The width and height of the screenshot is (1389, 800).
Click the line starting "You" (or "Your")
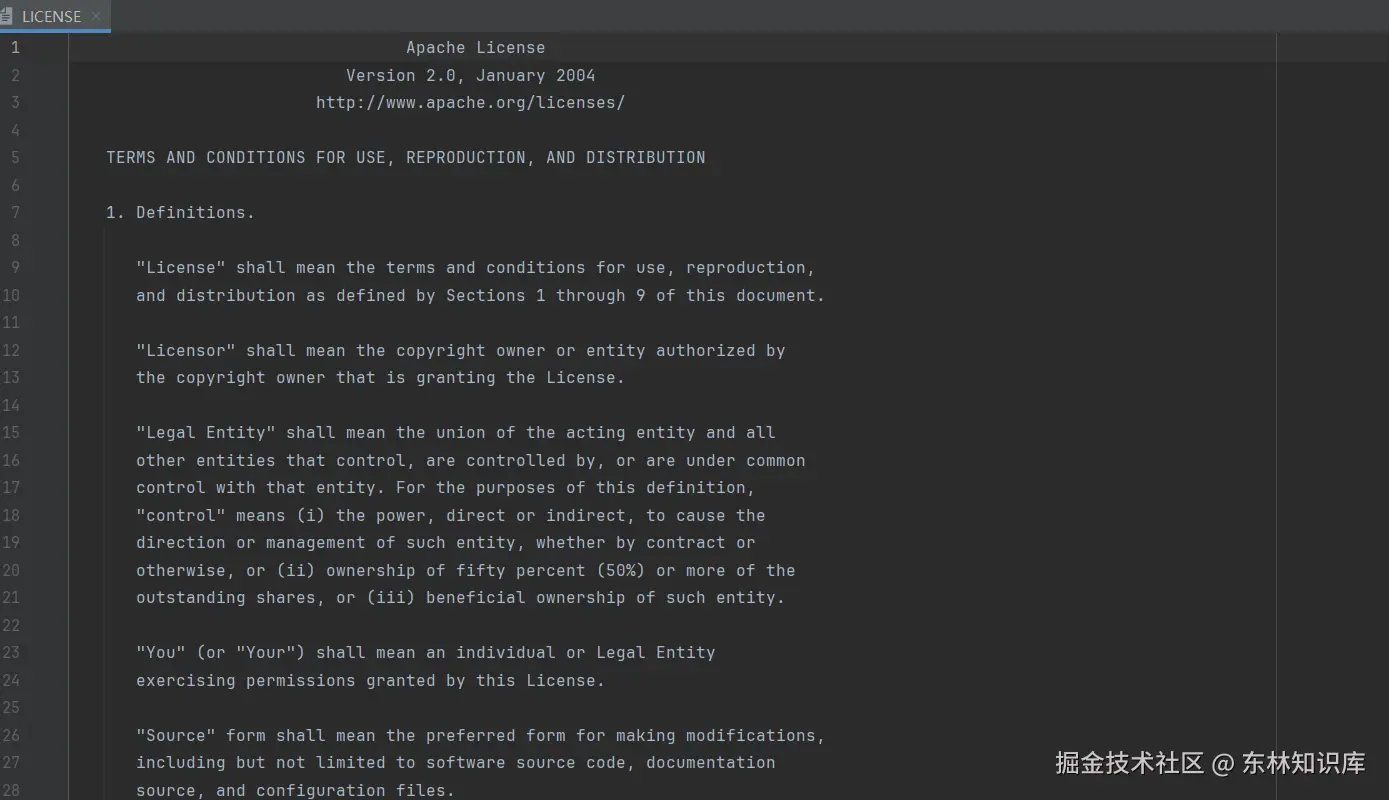click(426, 652)
